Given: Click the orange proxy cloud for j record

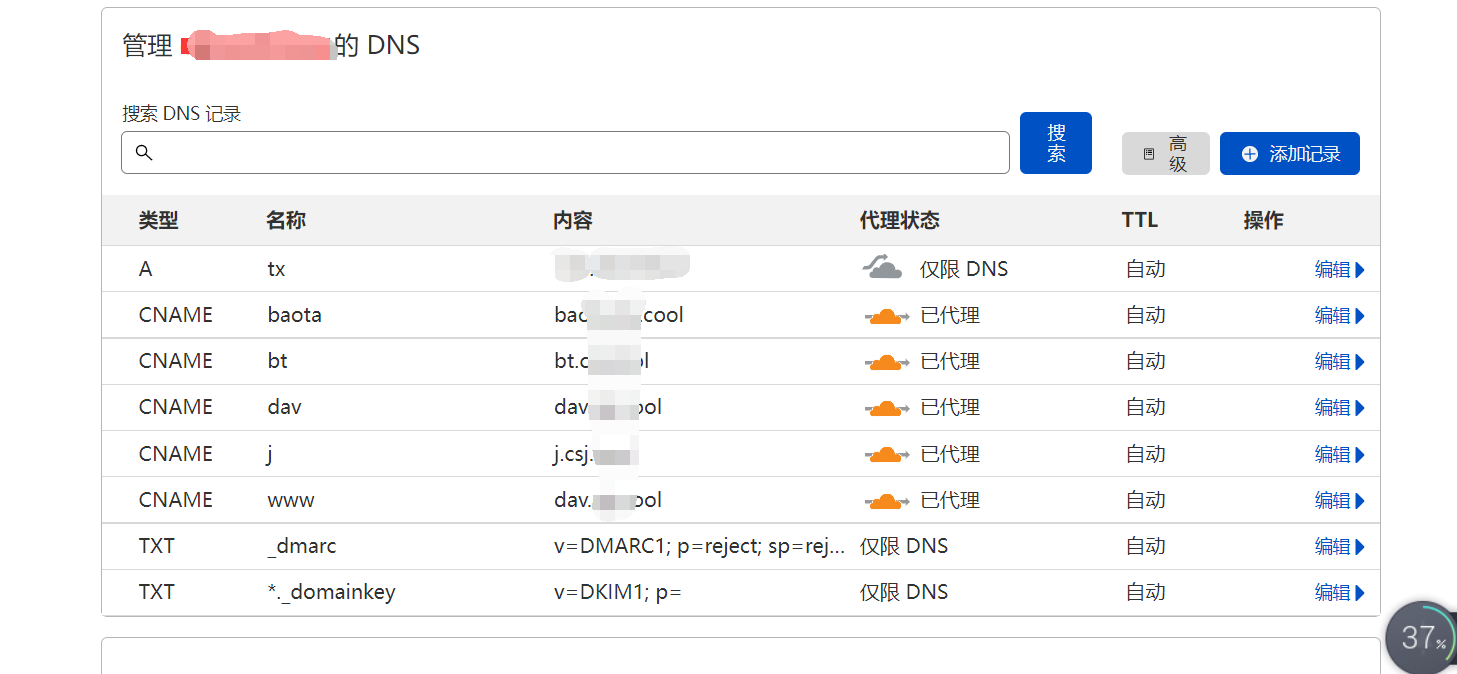Looking at the screenshot, I should click(886, 455).
